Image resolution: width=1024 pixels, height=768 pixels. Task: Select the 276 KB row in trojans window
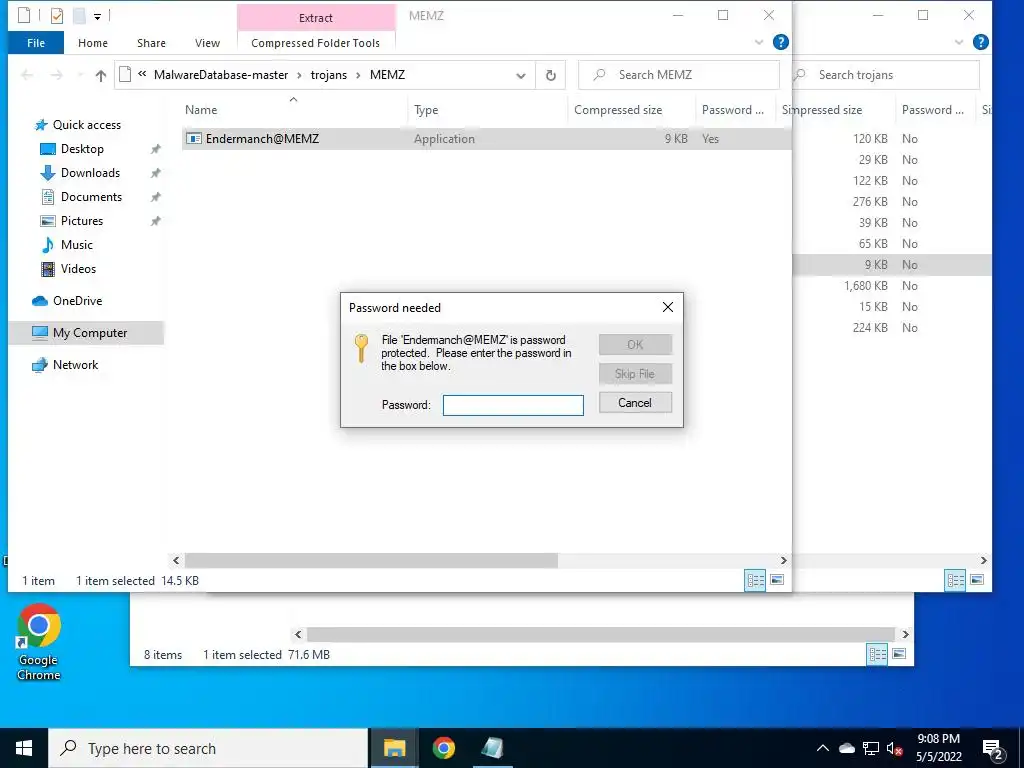(x=892, y=202)
